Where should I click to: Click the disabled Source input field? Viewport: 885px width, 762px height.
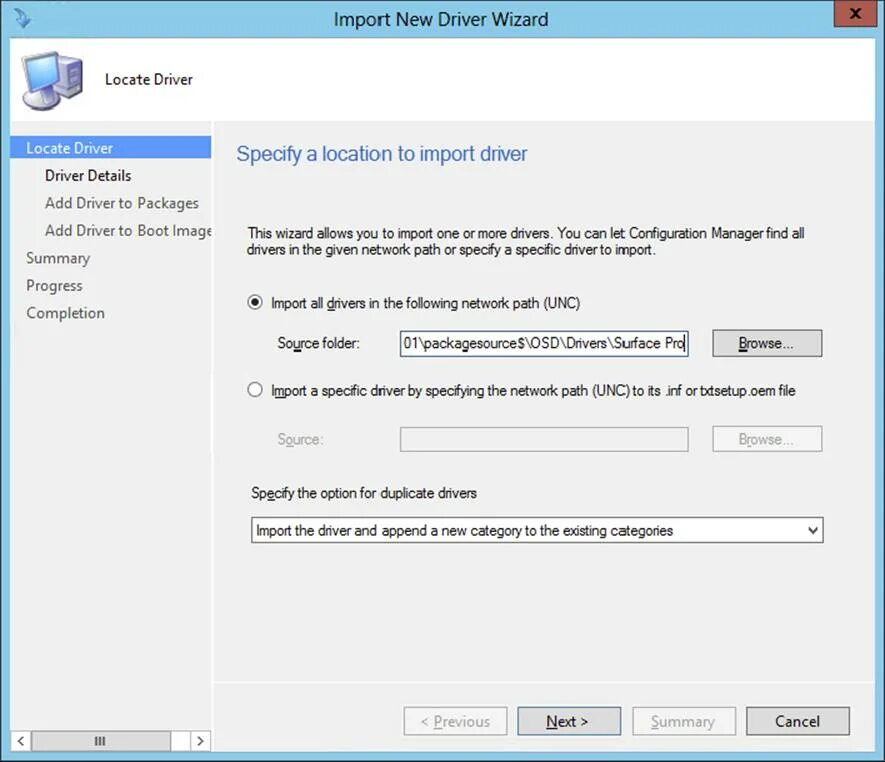(x=544, y=439)
